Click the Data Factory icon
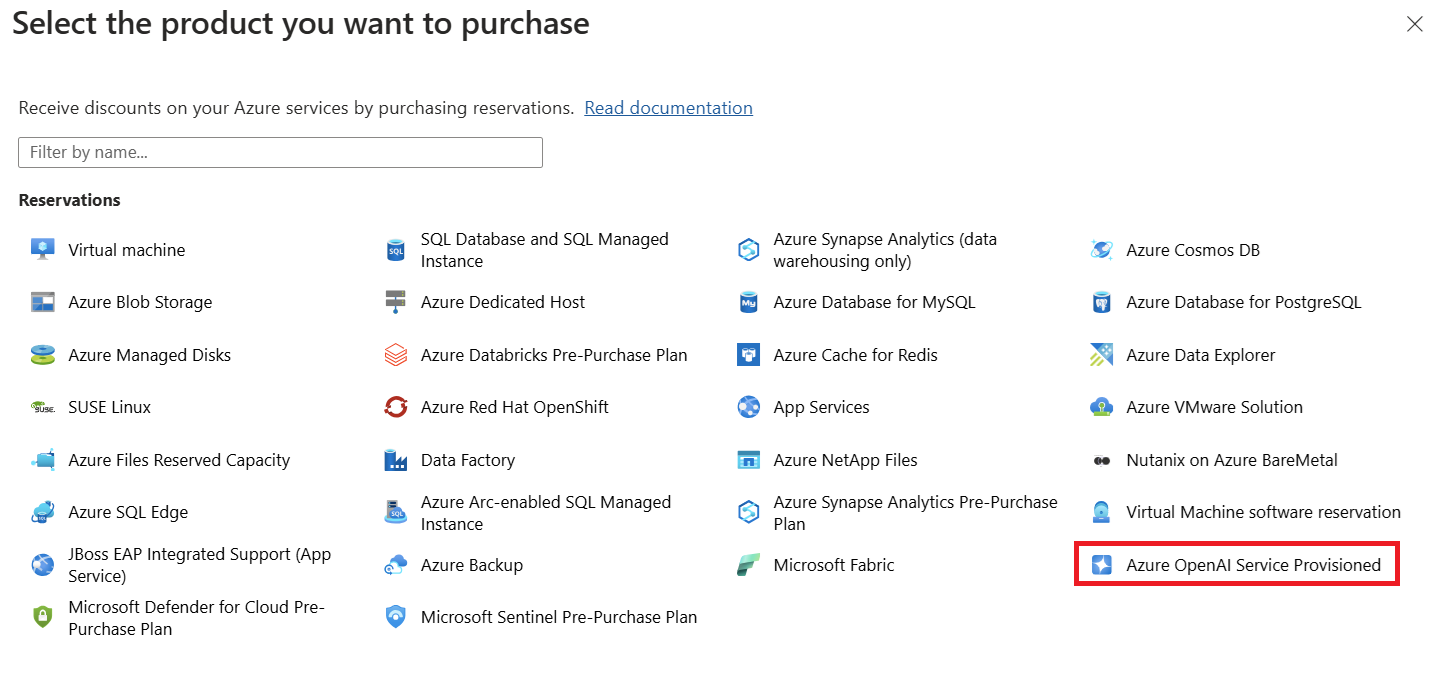This screenshot has width=1451, height=680. click(395, 460)
